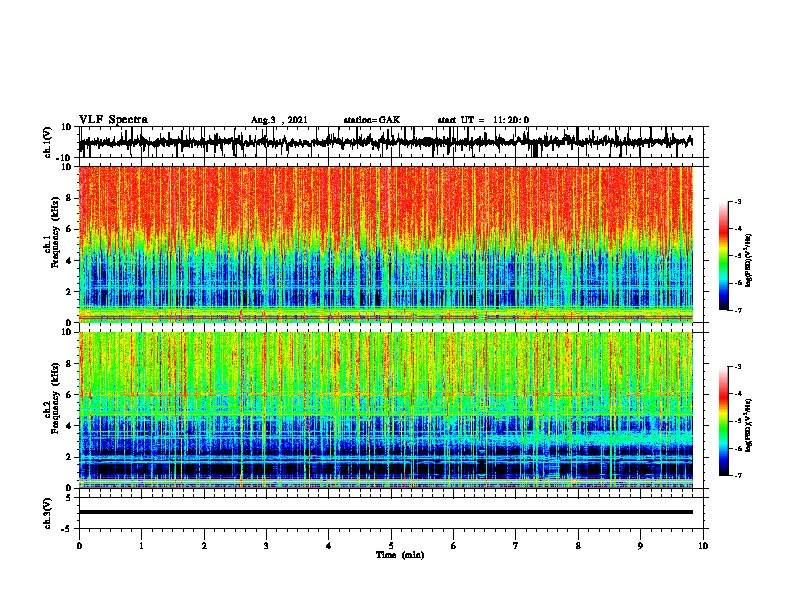This screenshot has width=792, height=612.
Task: Click the "5" tick on ch.3(V) axis
Action: tap(69, 498)
